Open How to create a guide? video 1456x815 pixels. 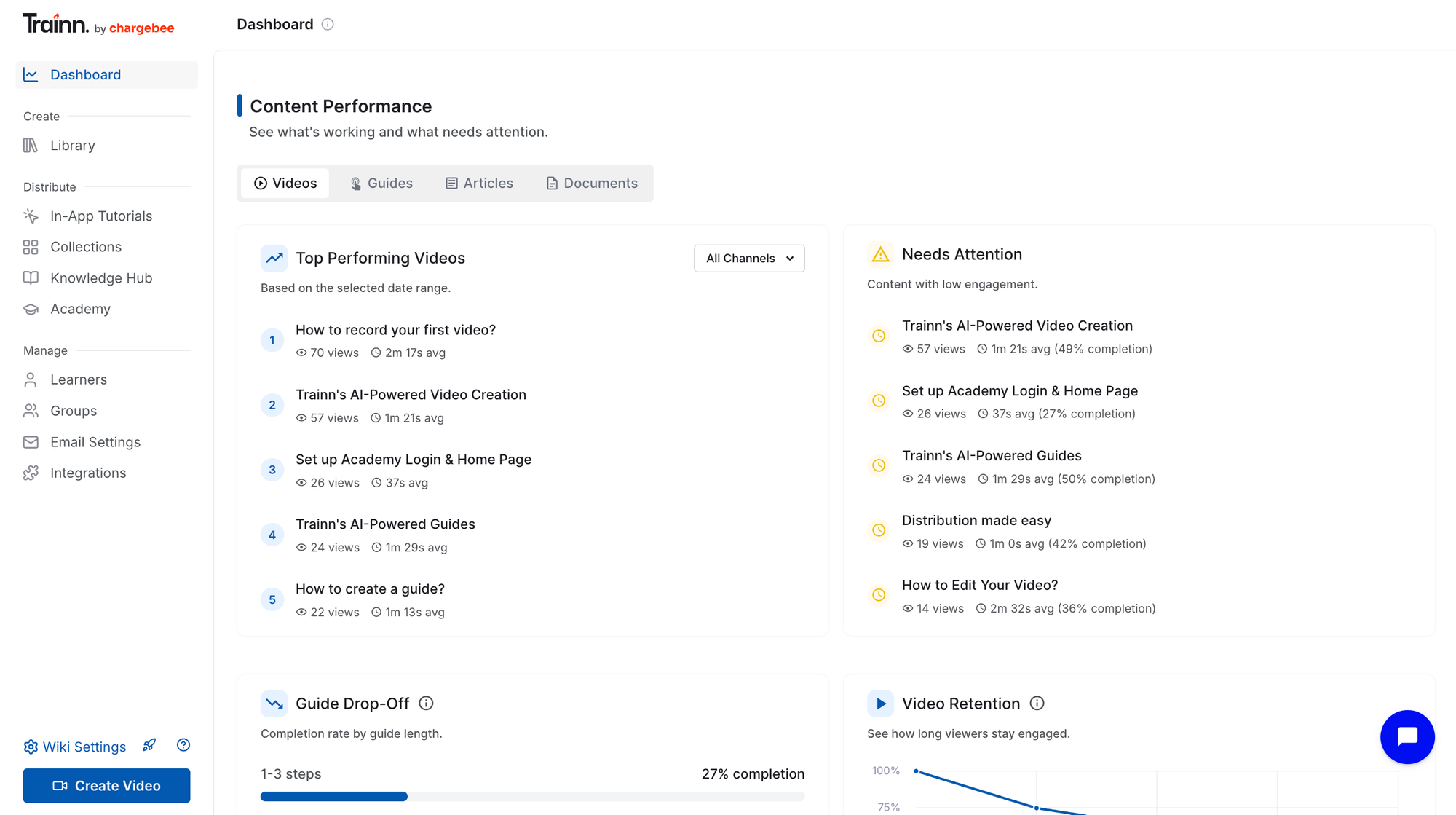tap(370, 589)
